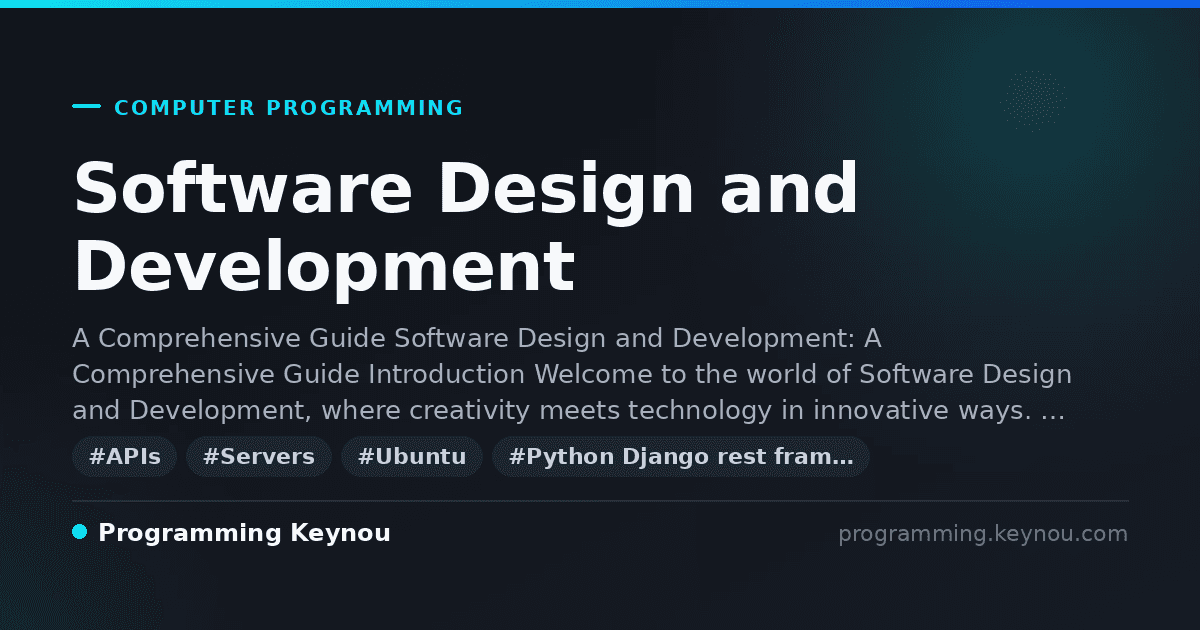
Task: Click the Programming Keynou site name
Action: pyautogui.click(x=244, y=533)
